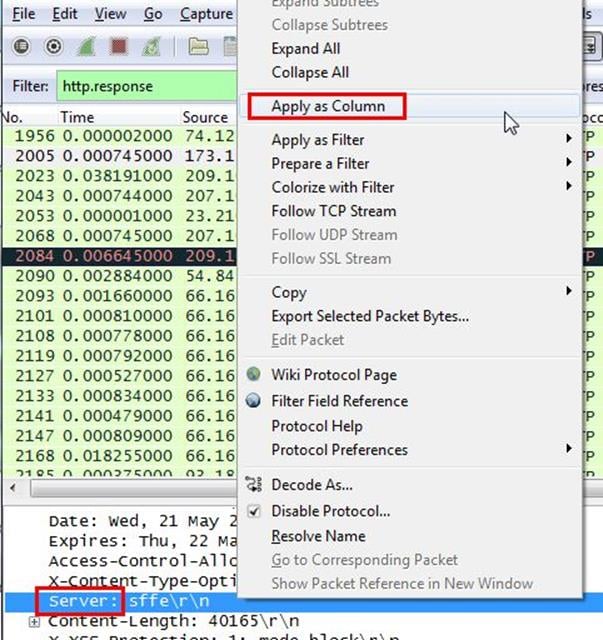603x640 pixels.
Task: Choose Apply as Column from the context menu
Action: 328,106
